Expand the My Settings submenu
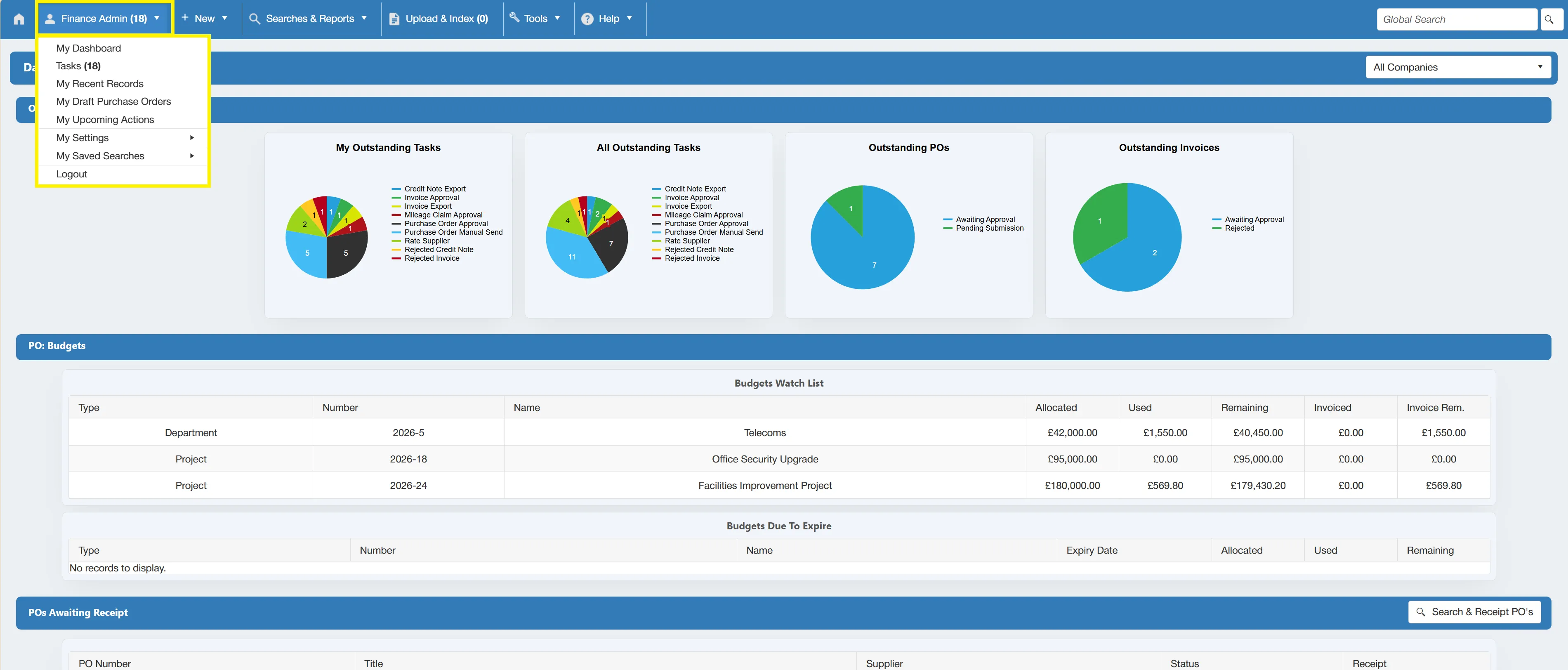The height and width of the screenshot is (670, 1568). coord(124,137)
